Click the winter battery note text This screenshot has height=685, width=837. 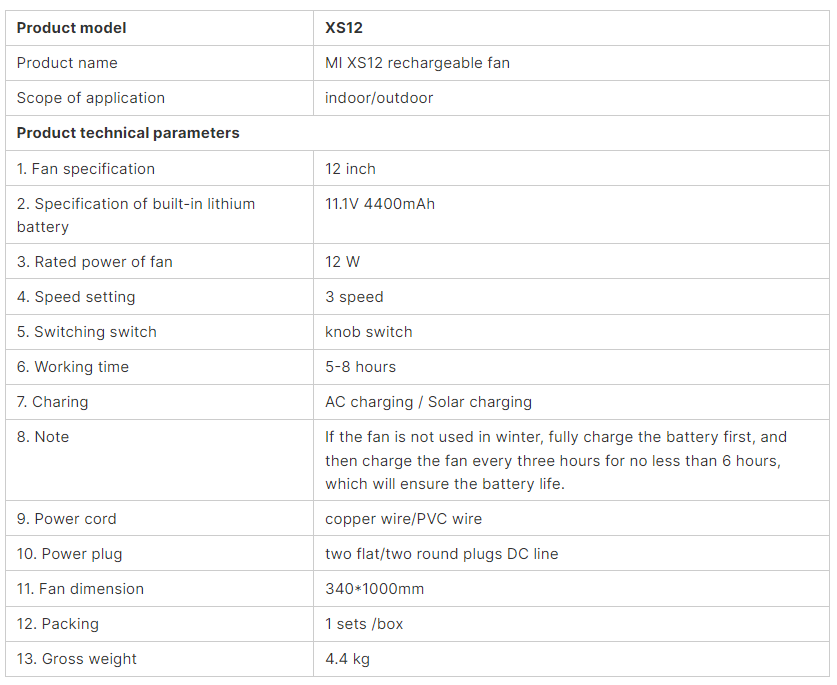556,460
